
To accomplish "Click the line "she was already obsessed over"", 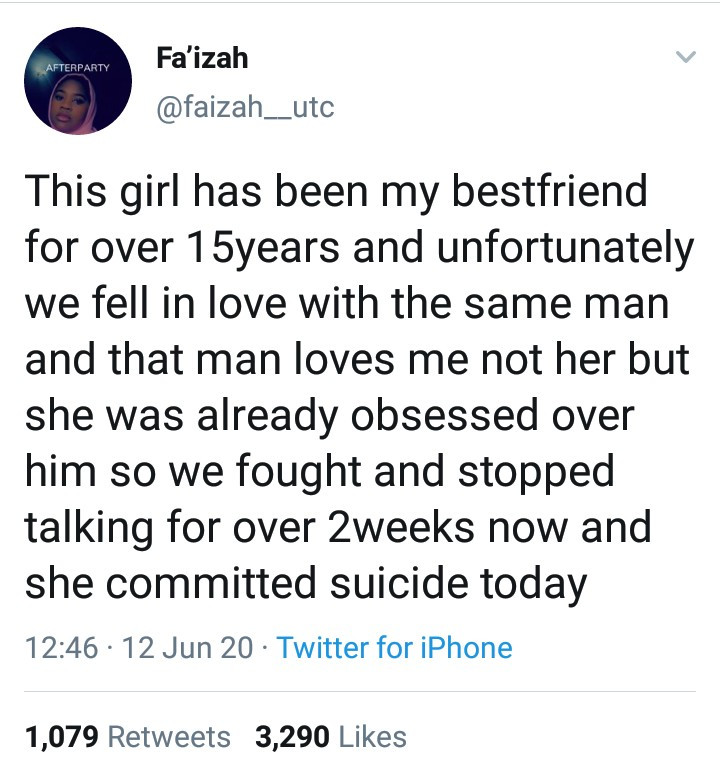I will click(329, 416).
